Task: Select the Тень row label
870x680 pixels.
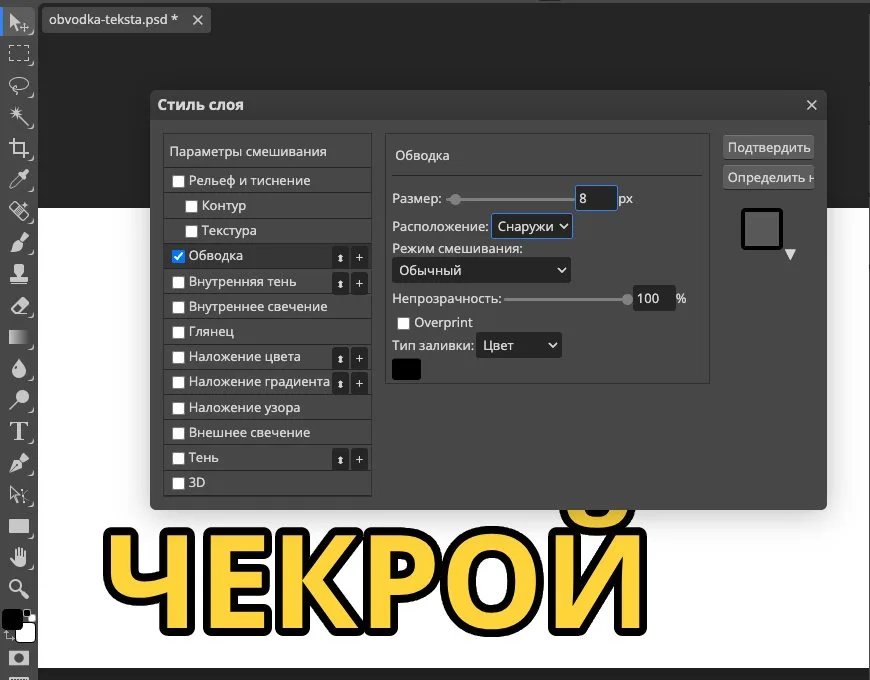Action: [x=203, y=458]
